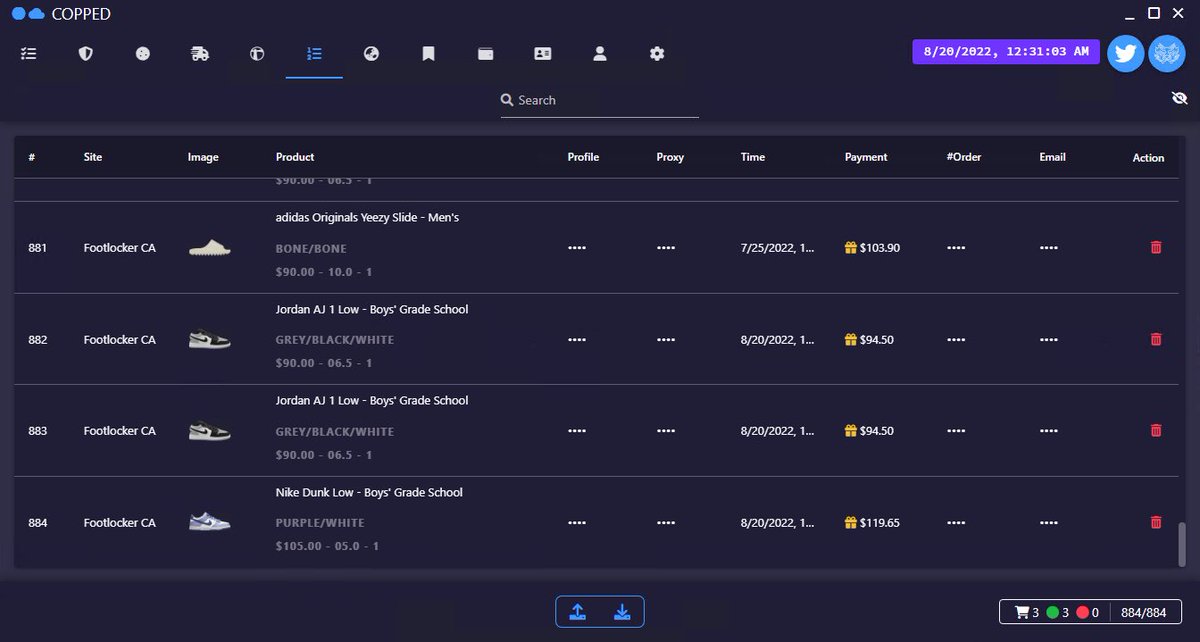
Task: Click the COPPED app logo
Action: click(28, 14)
